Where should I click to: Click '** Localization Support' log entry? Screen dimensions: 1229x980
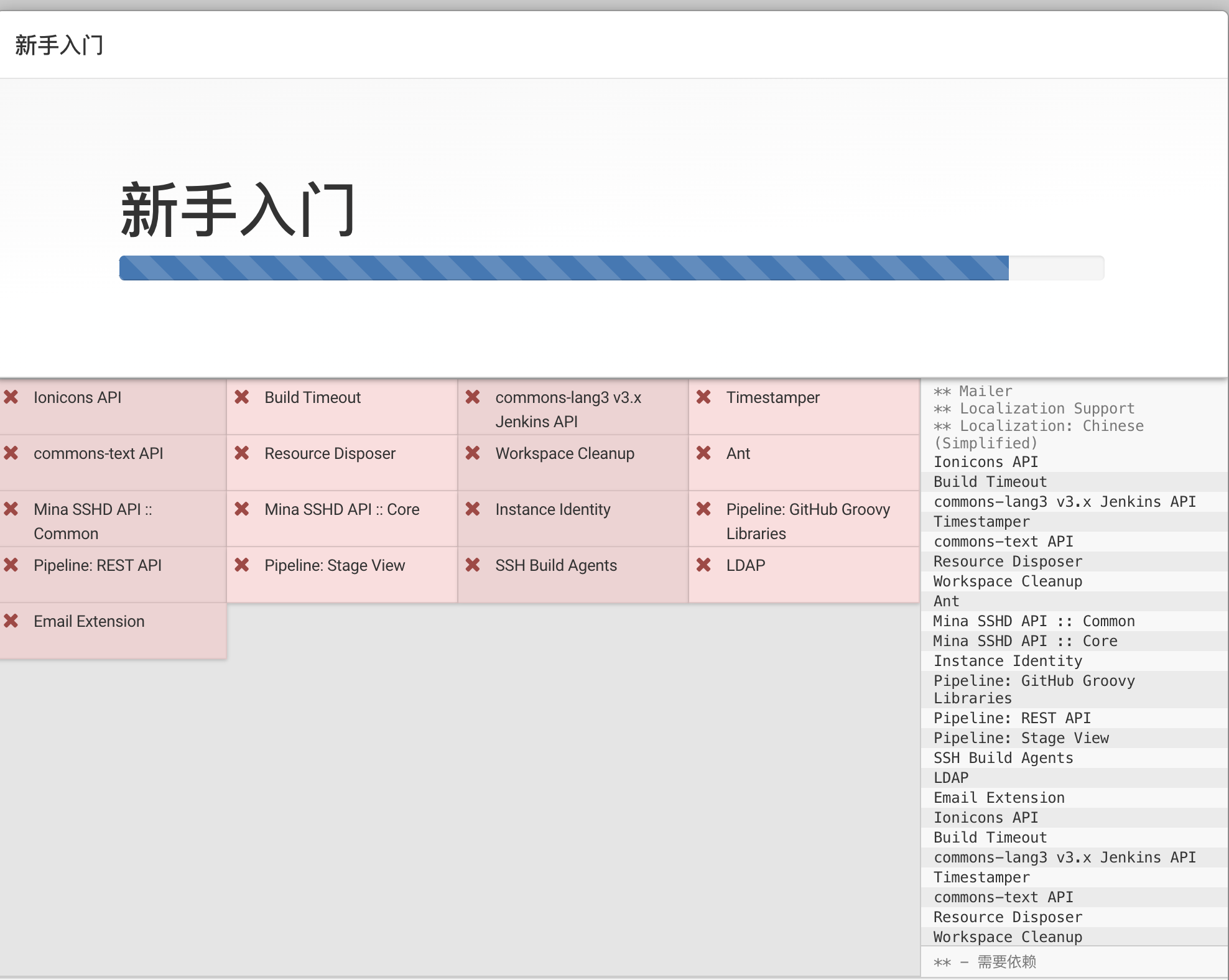1034,409
